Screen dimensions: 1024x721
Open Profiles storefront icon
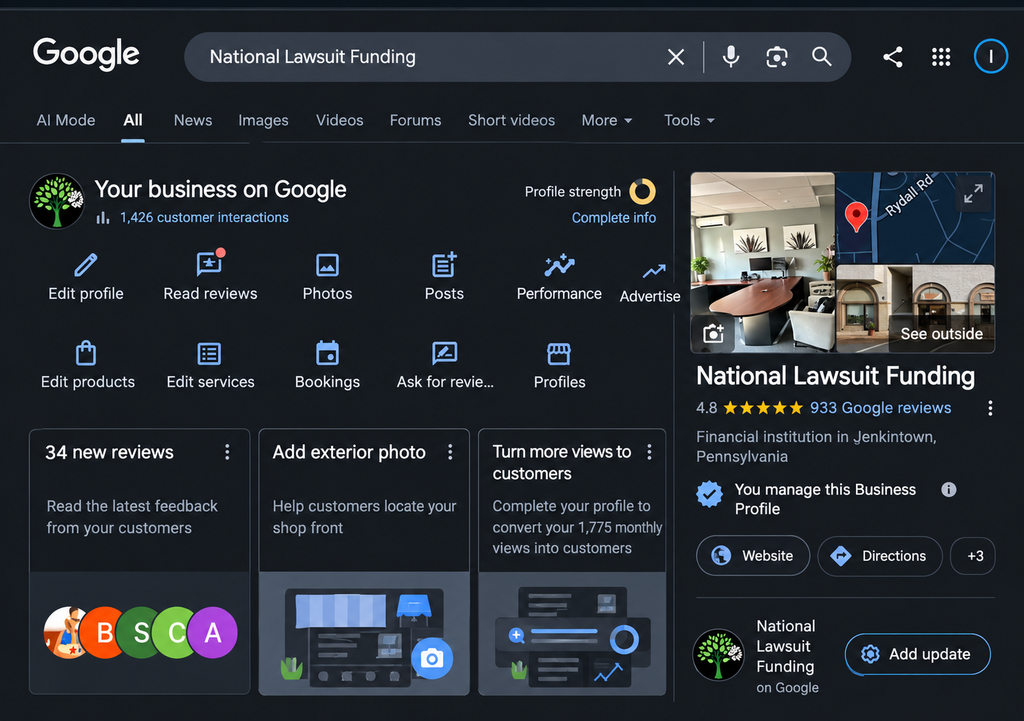(x=559, y=354)
